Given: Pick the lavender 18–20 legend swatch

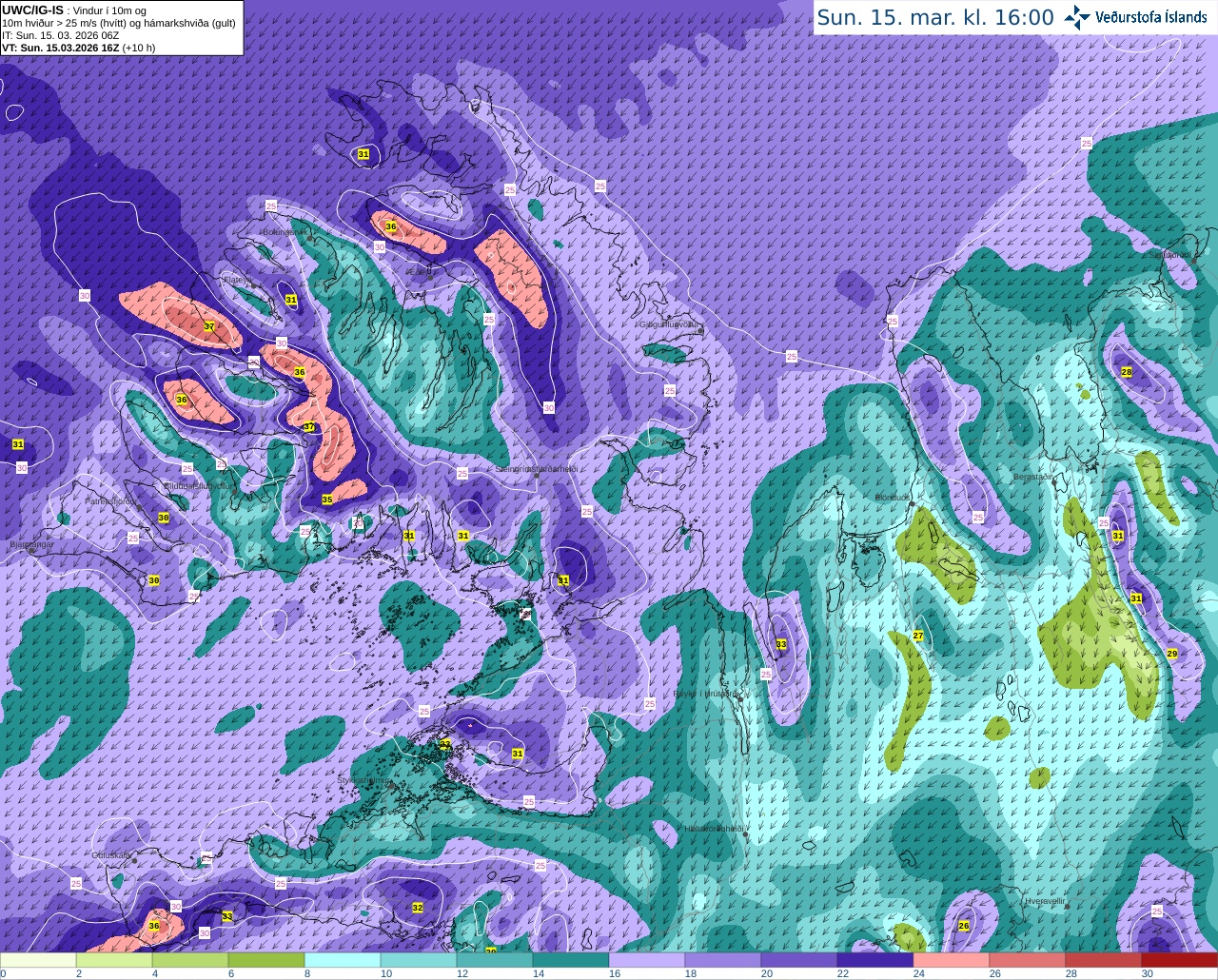Looking at the screenshot, I should (x=723, y=960).
